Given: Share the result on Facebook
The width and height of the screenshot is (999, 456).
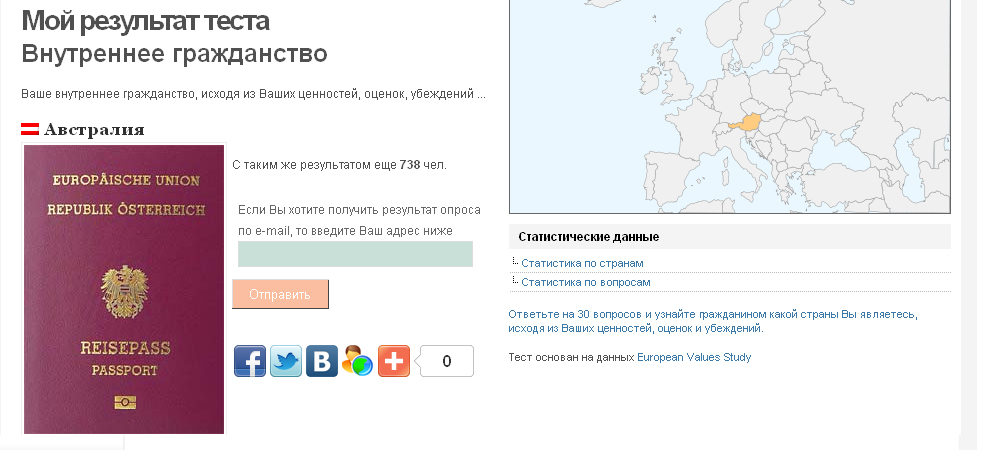Looking at the screenshot, I should click(x=250, y=361).
